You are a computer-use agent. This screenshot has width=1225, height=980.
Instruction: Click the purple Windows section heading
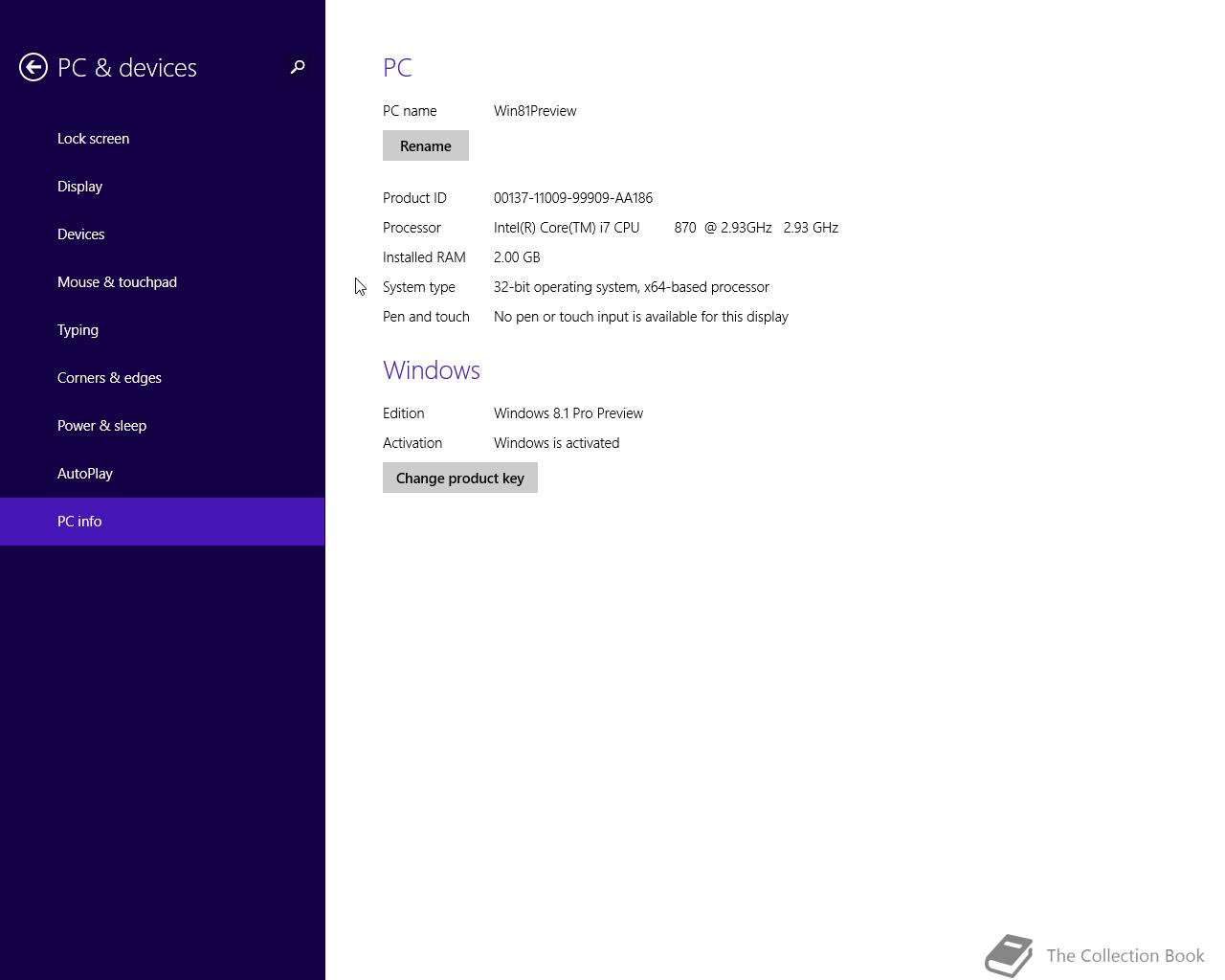click(432, 370)
